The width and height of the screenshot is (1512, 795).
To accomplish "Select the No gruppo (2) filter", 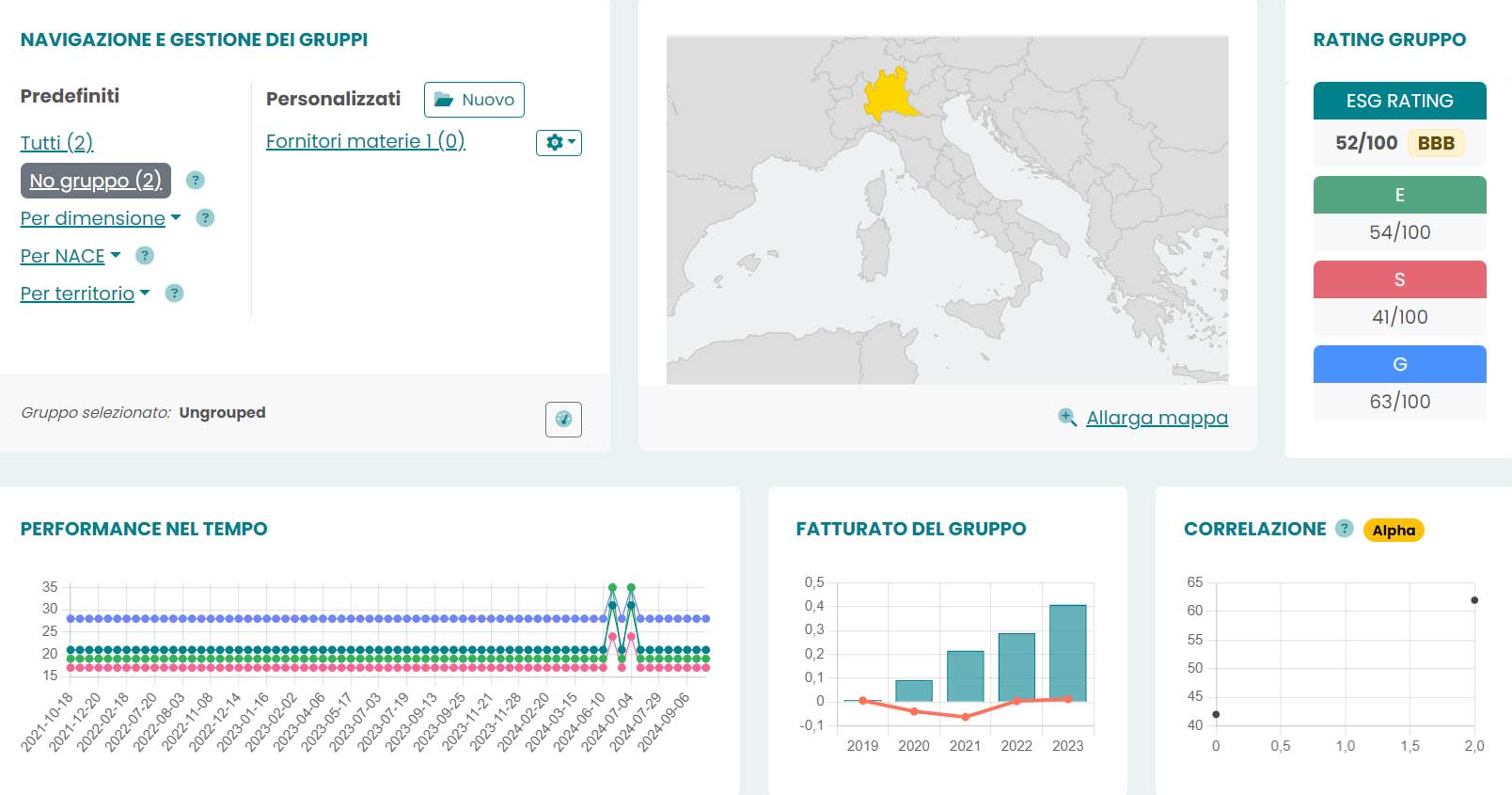I will tap(95, 181).
